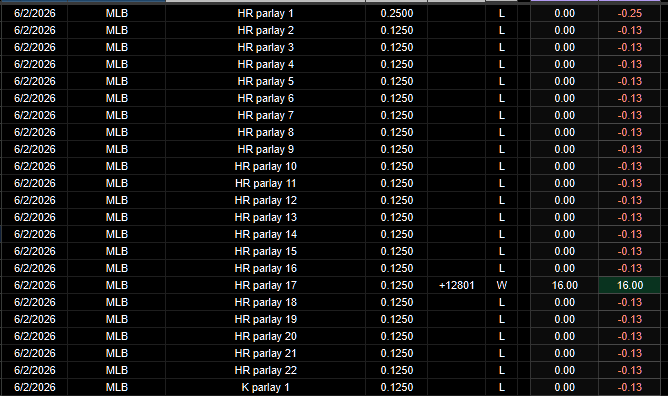
Task: Click the MLB cell in K parlay 1 row
Action: pyautogui.click(x=117, y=387)
